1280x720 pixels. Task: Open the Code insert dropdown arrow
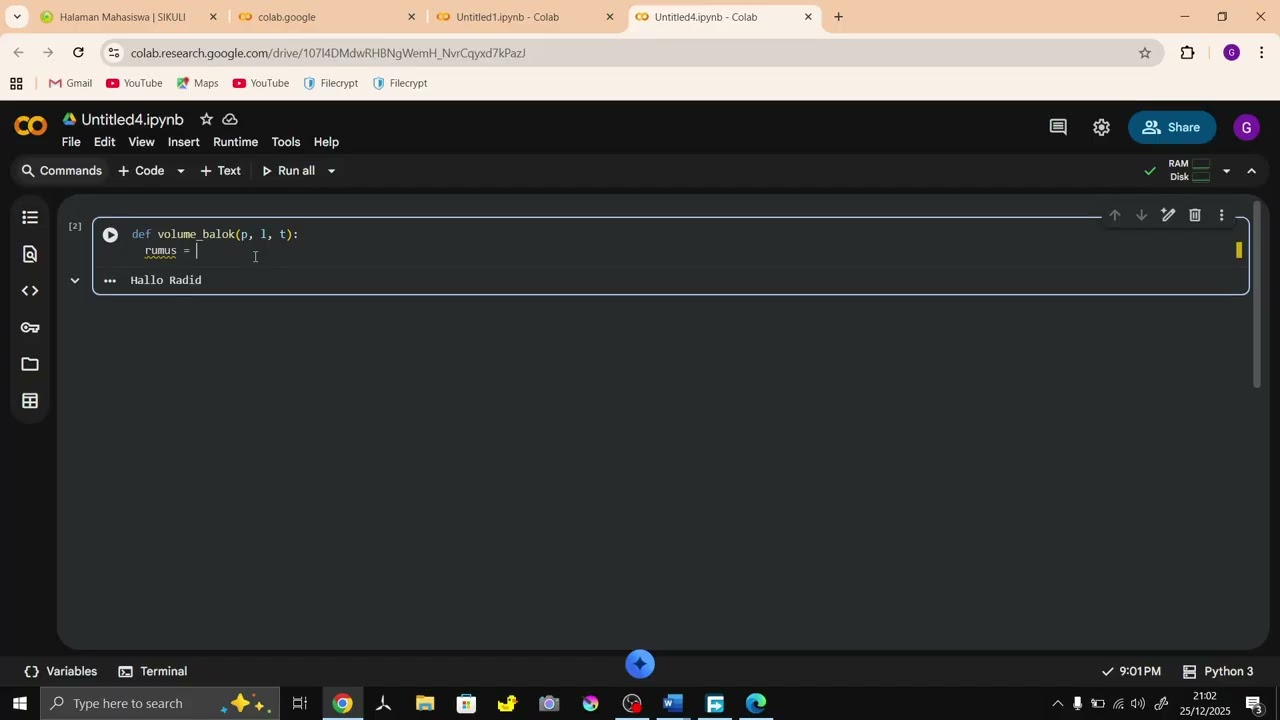point(181,171)
